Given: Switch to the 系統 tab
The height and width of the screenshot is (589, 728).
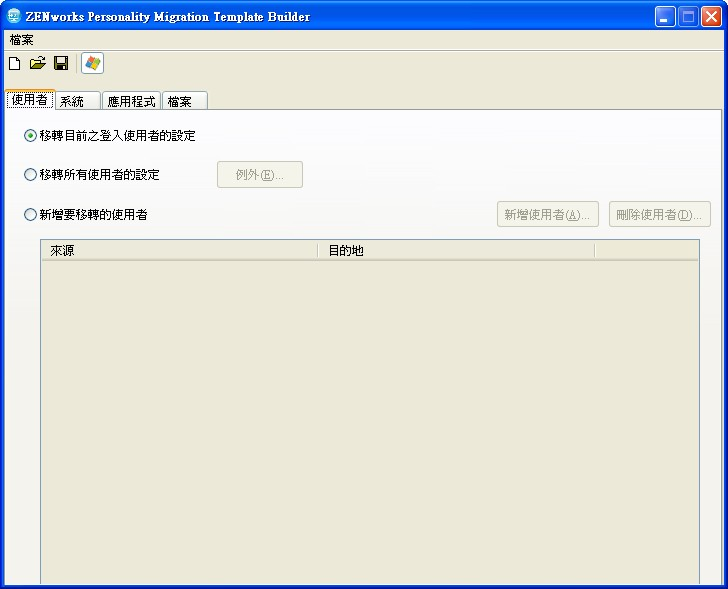Looking at the screenshot, I should 78,101.
